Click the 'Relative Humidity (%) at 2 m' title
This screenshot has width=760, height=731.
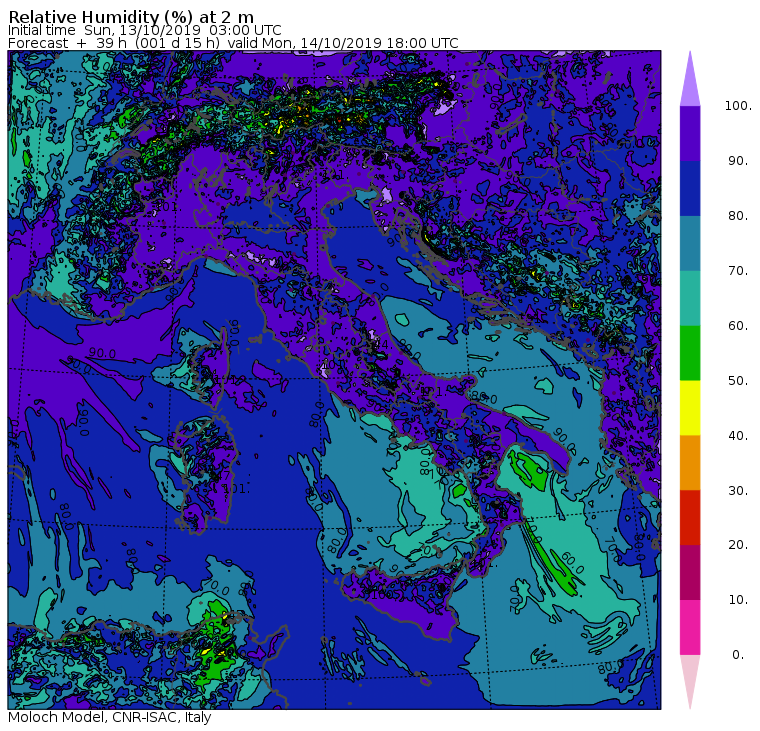[x=131, y=17]
